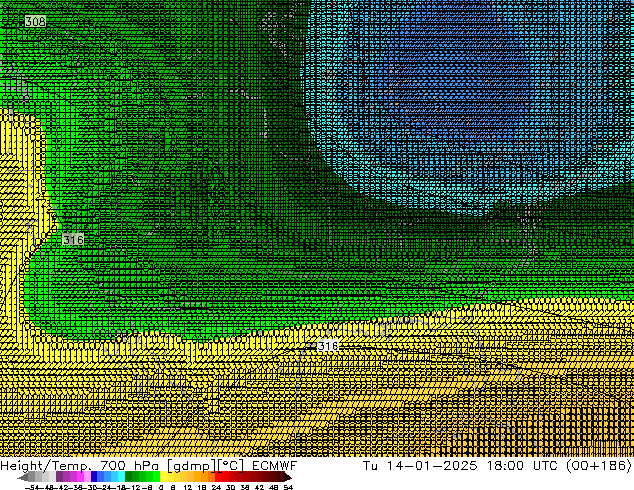Click the [°C] unit label
Screen dimensions: 634x490
[x=231, y=466]
